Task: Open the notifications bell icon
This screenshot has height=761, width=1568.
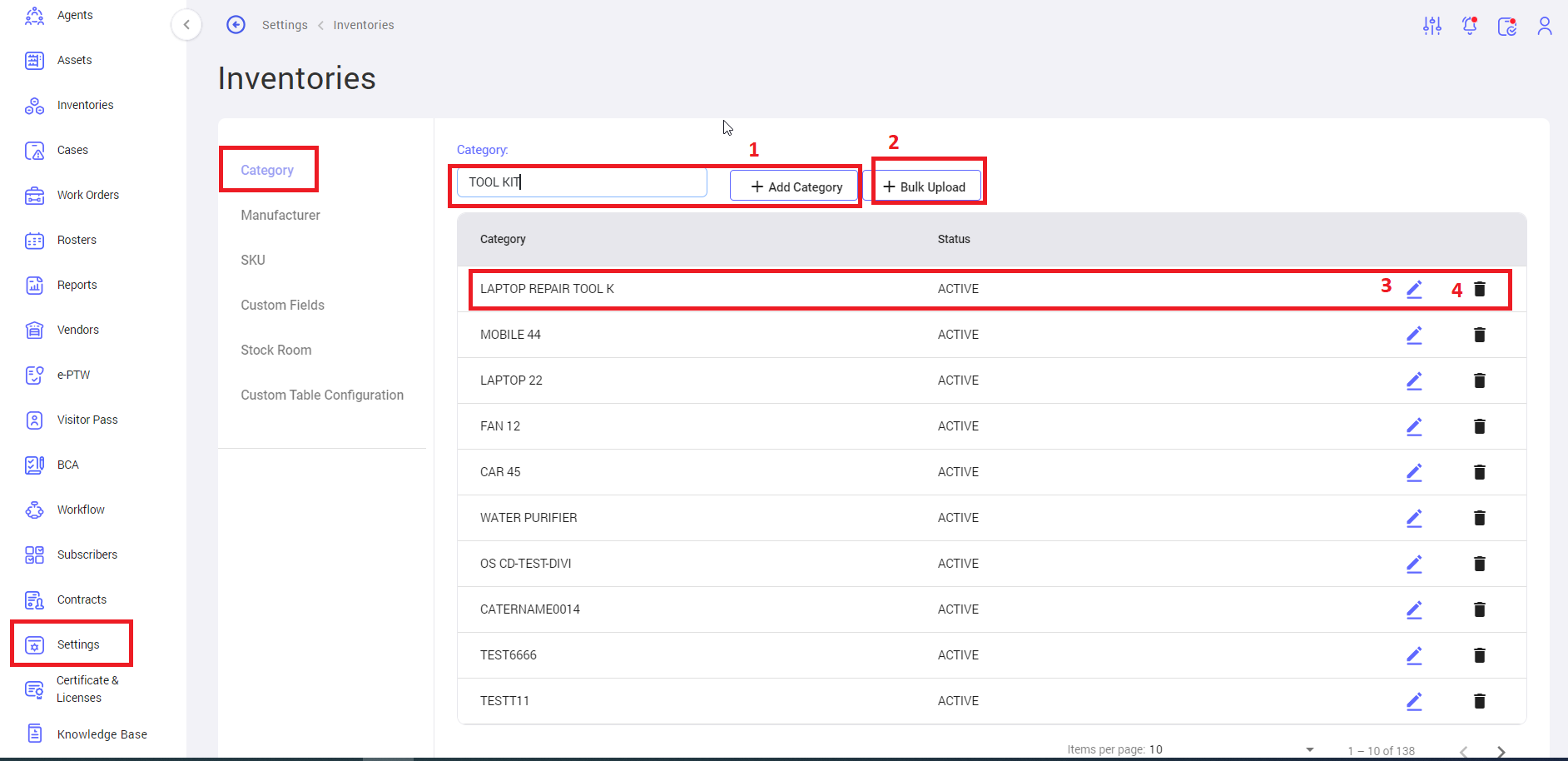Action: click(x=1470, y=26)
